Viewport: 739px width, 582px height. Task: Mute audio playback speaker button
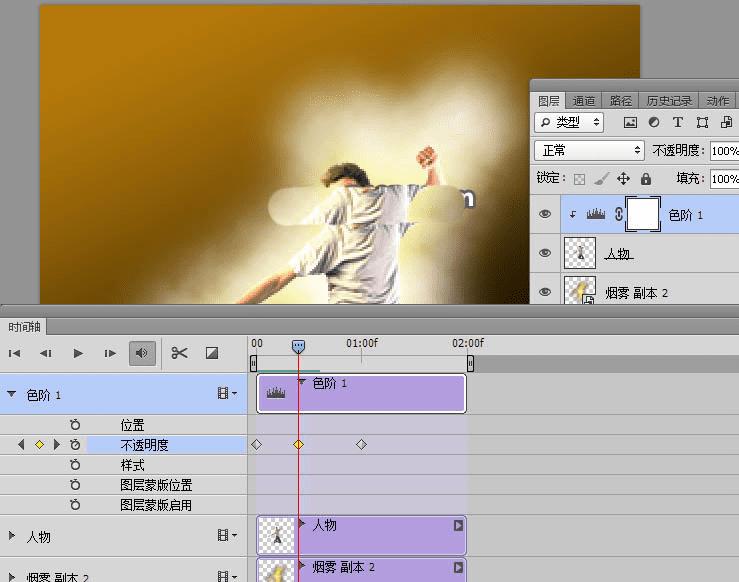tap(142, 353)
